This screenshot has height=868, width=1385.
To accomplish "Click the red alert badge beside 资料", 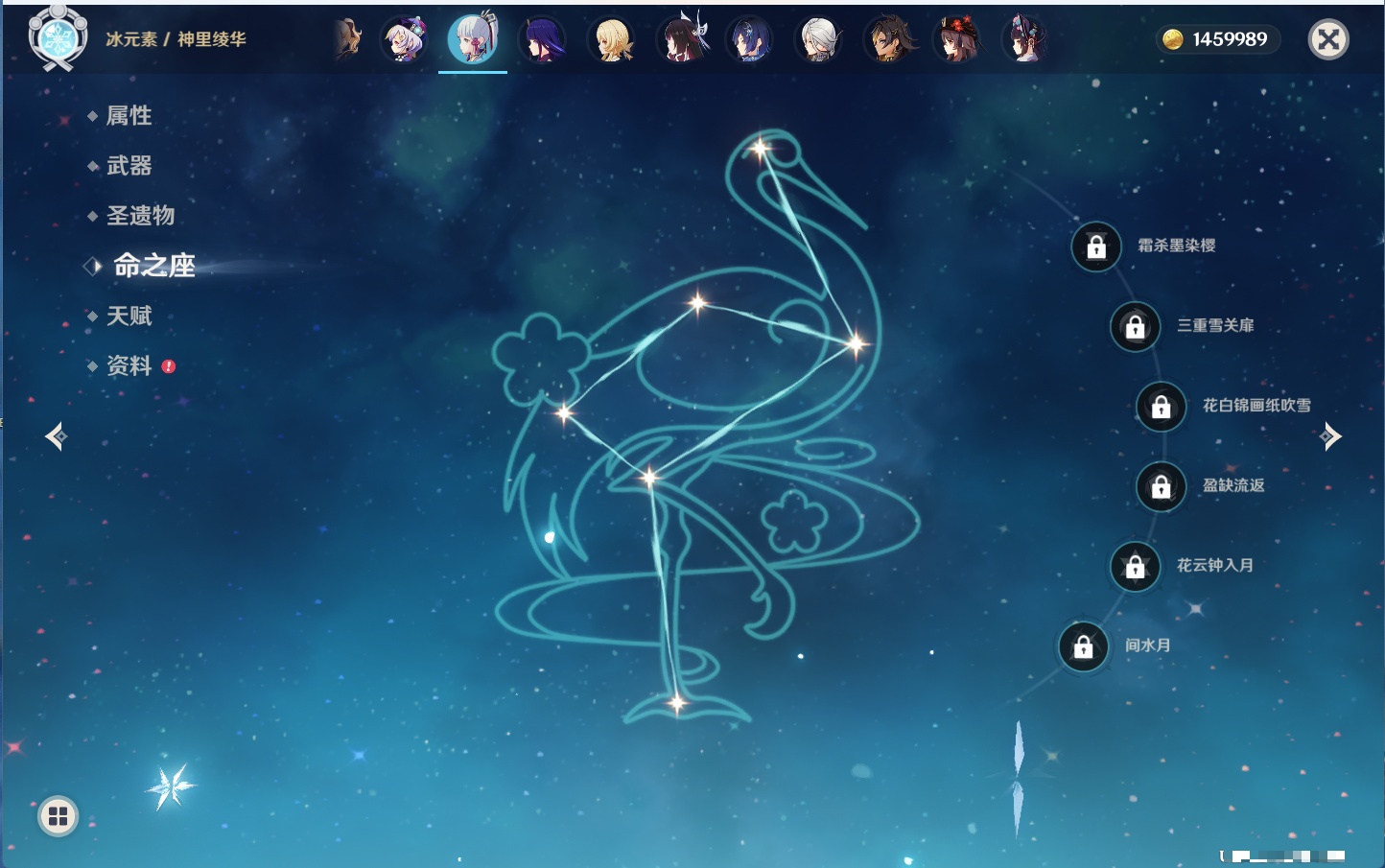I will point(169,366).
